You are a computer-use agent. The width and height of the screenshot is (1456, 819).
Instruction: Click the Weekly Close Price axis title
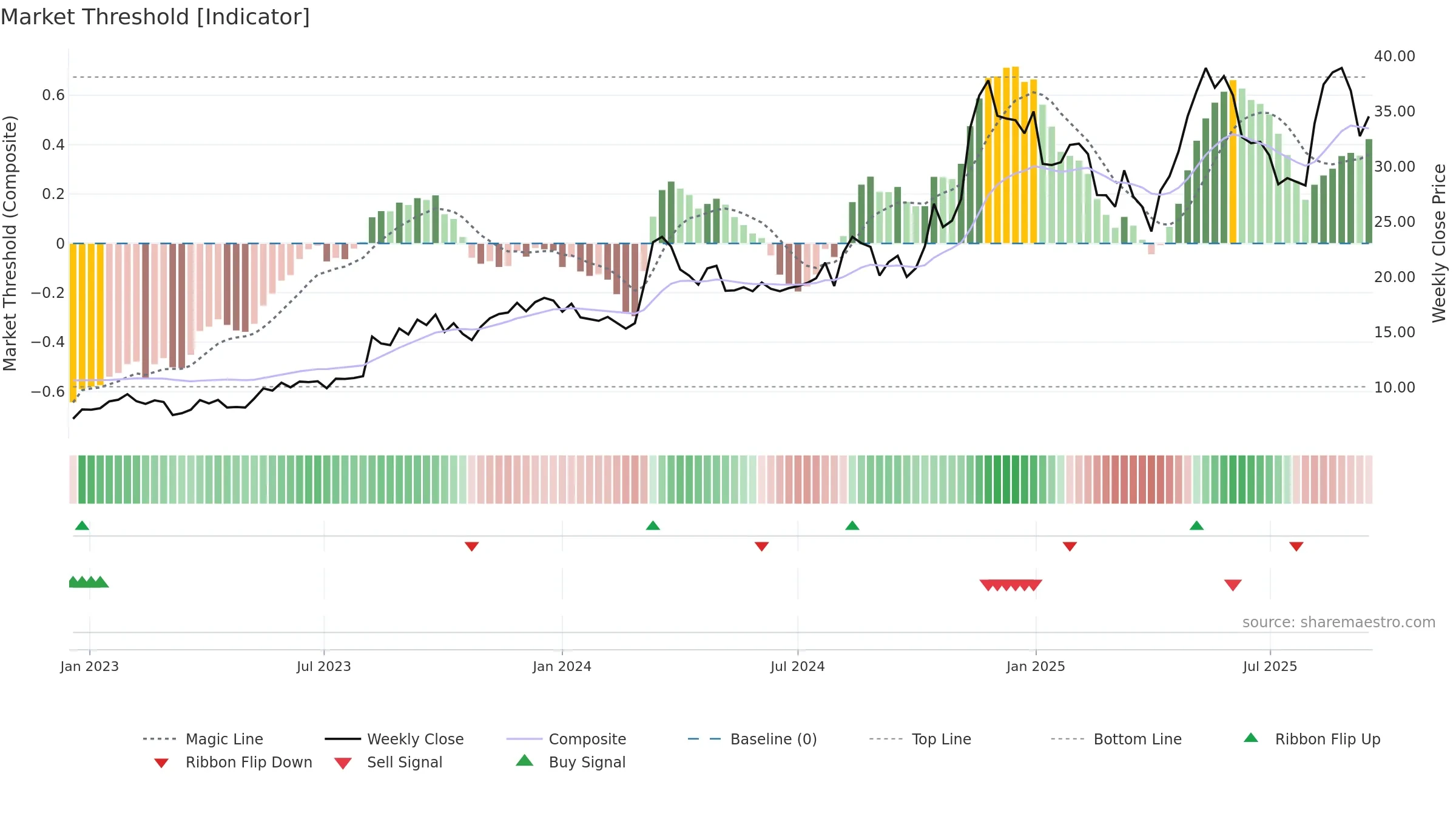(1439, 243)
